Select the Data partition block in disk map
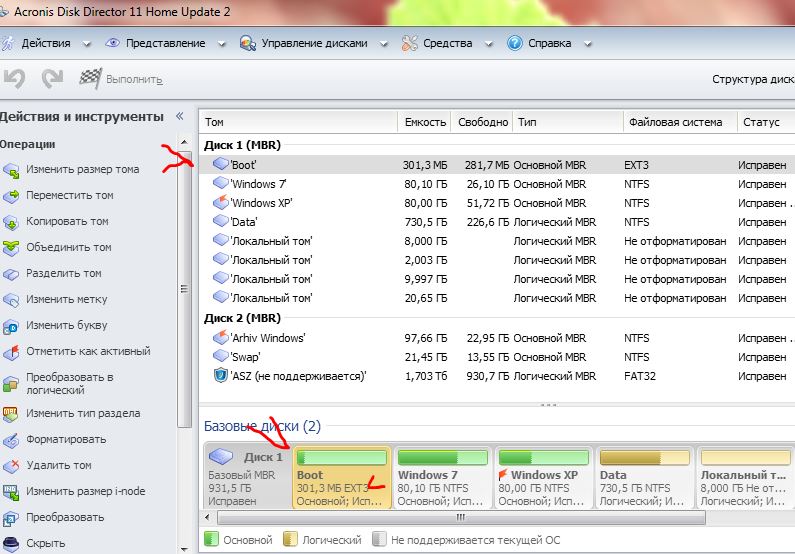The height and width of the screenshot is (554, 795). tap(644, 477)
